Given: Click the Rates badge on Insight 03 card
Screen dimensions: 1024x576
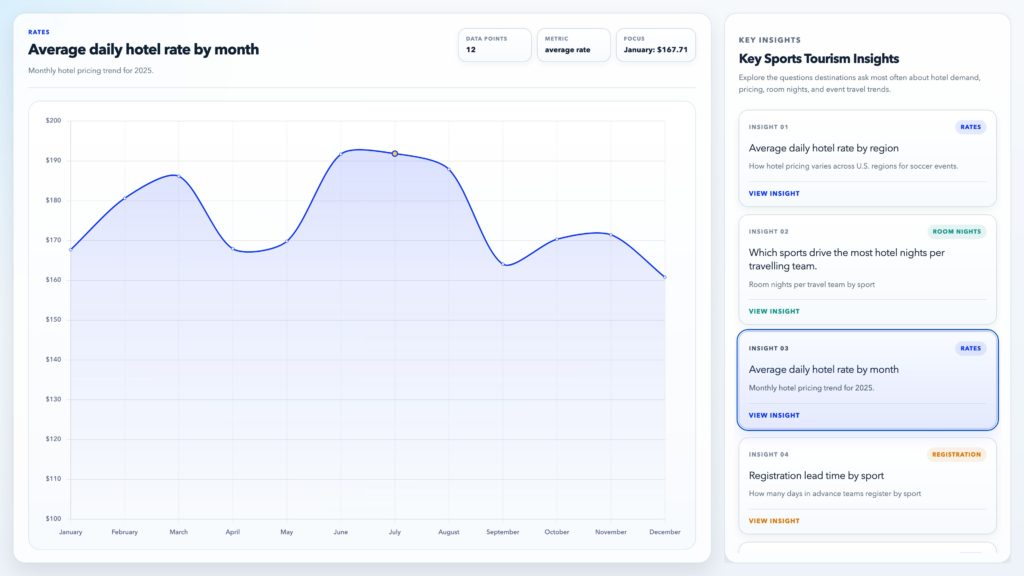Looking at the screenshot, I should point(970,349).
